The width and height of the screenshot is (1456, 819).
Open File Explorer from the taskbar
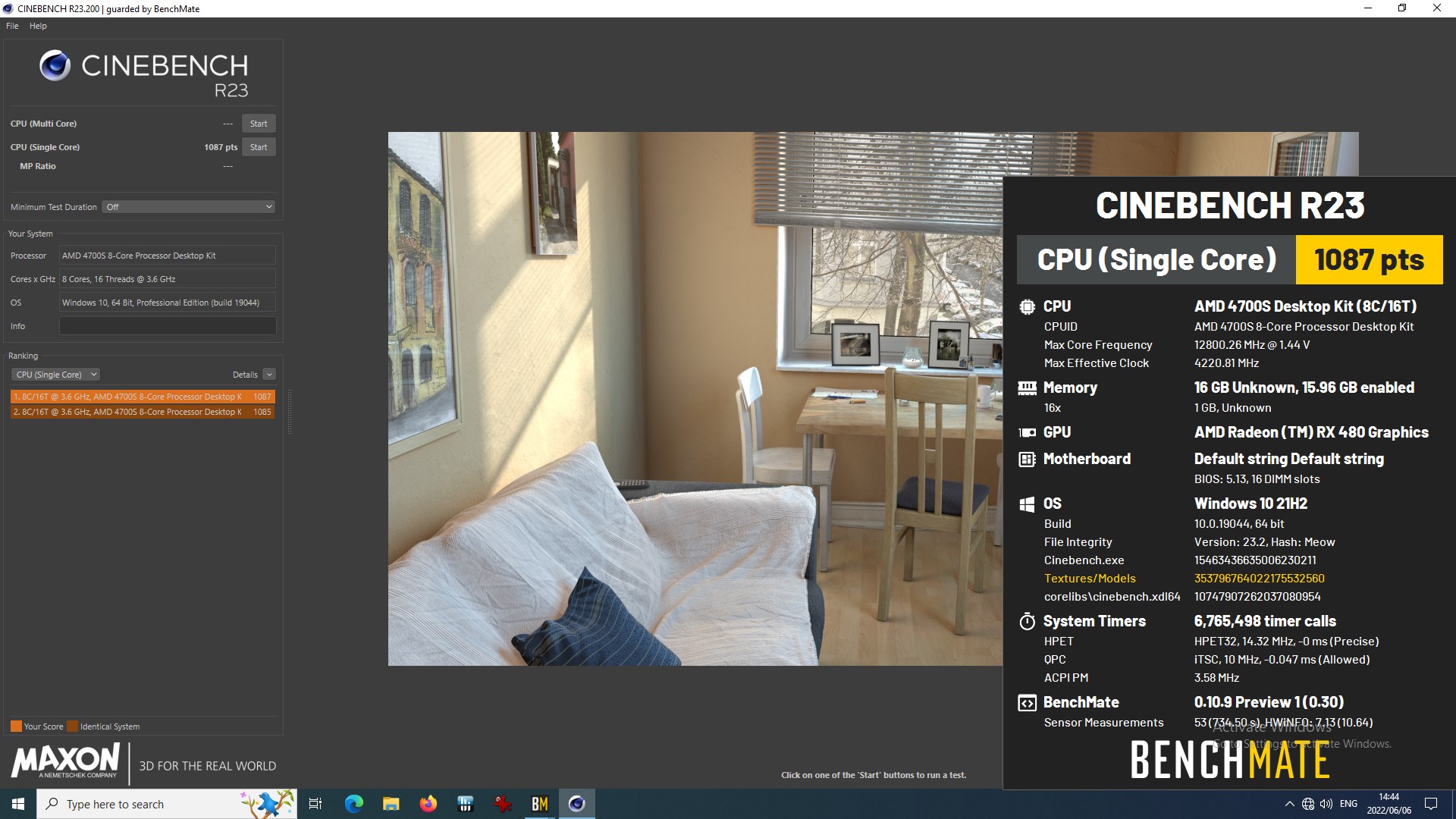click(391, 804)
